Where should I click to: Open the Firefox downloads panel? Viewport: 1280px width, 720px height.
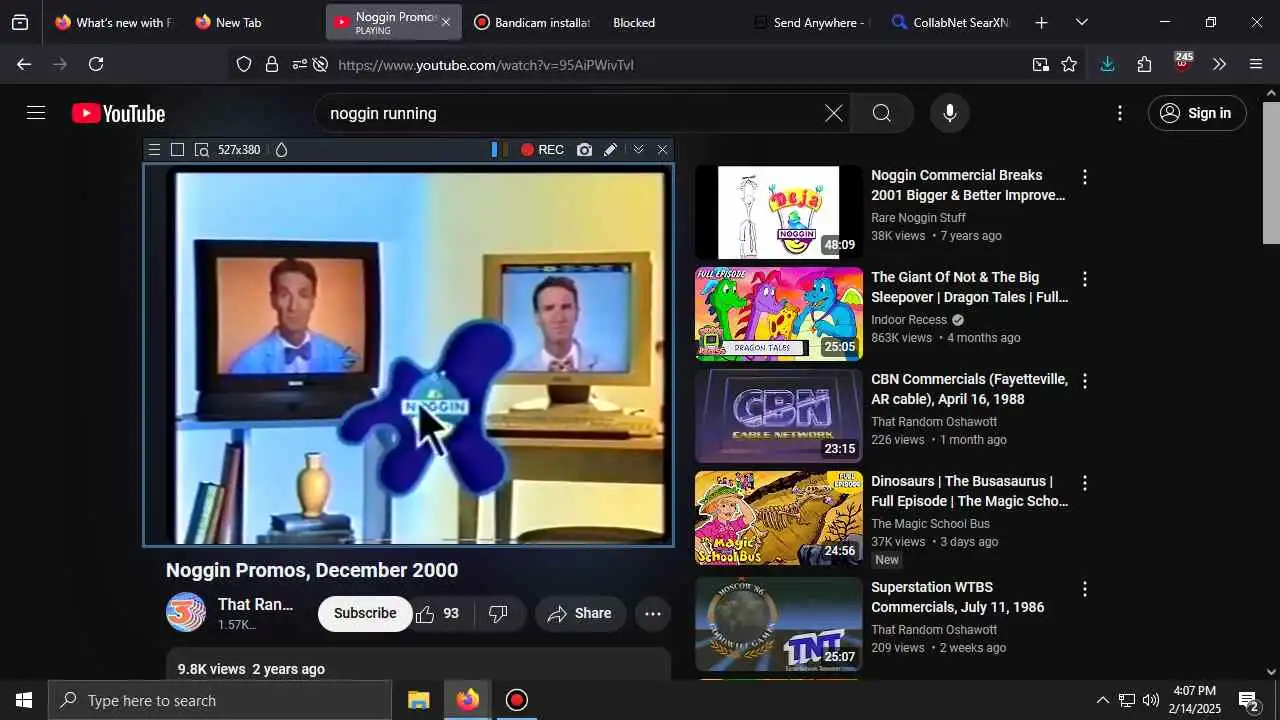[x=1107, y=64]
